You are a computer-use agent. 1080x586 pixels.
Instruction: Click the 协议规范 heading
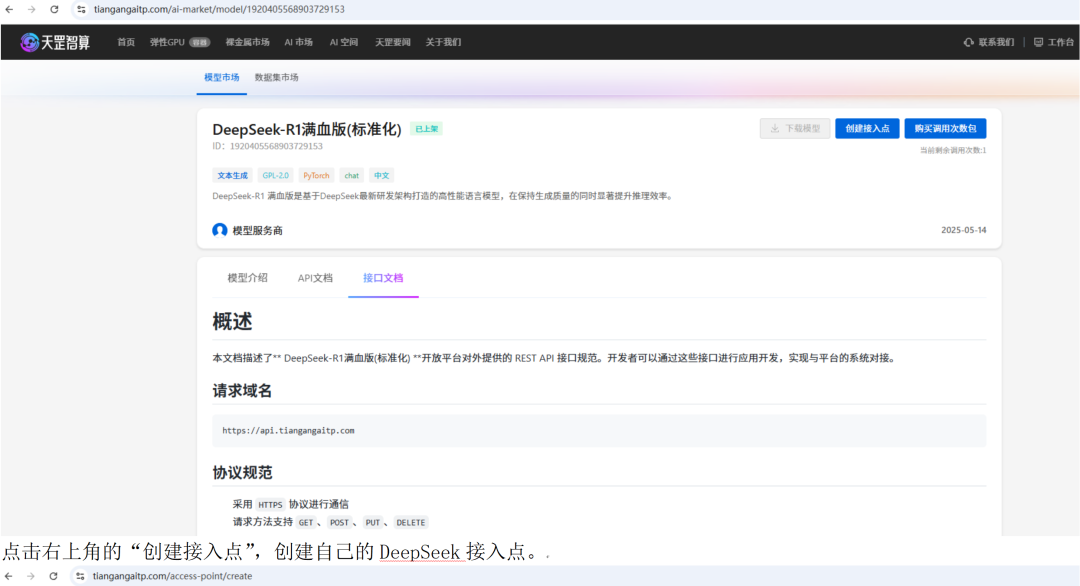click(x=242, y=473)
